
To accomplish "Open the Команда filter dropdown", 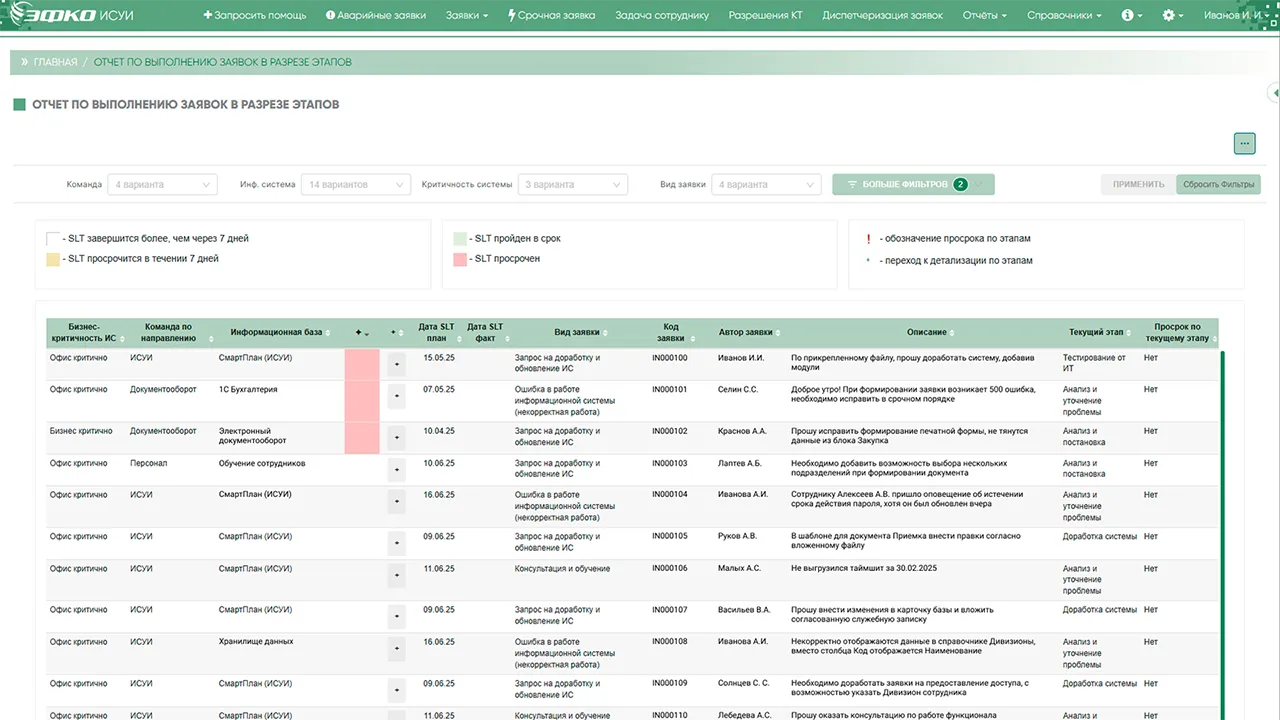I will pos(162,184).
